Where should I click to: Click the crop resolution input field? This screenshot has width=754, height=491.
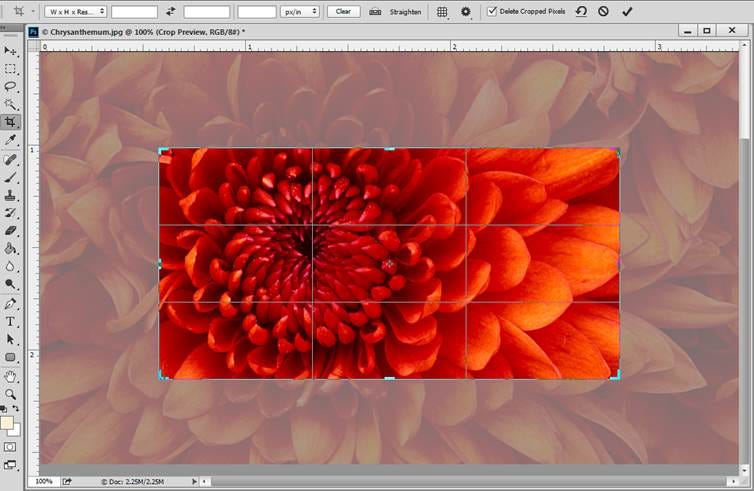click(257, 12)
